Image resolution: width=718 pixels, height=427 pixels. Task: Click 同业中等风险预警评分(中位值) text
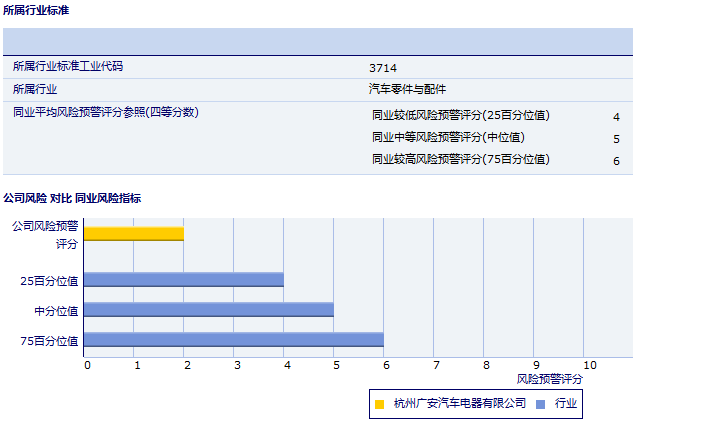tap(447, 137)
